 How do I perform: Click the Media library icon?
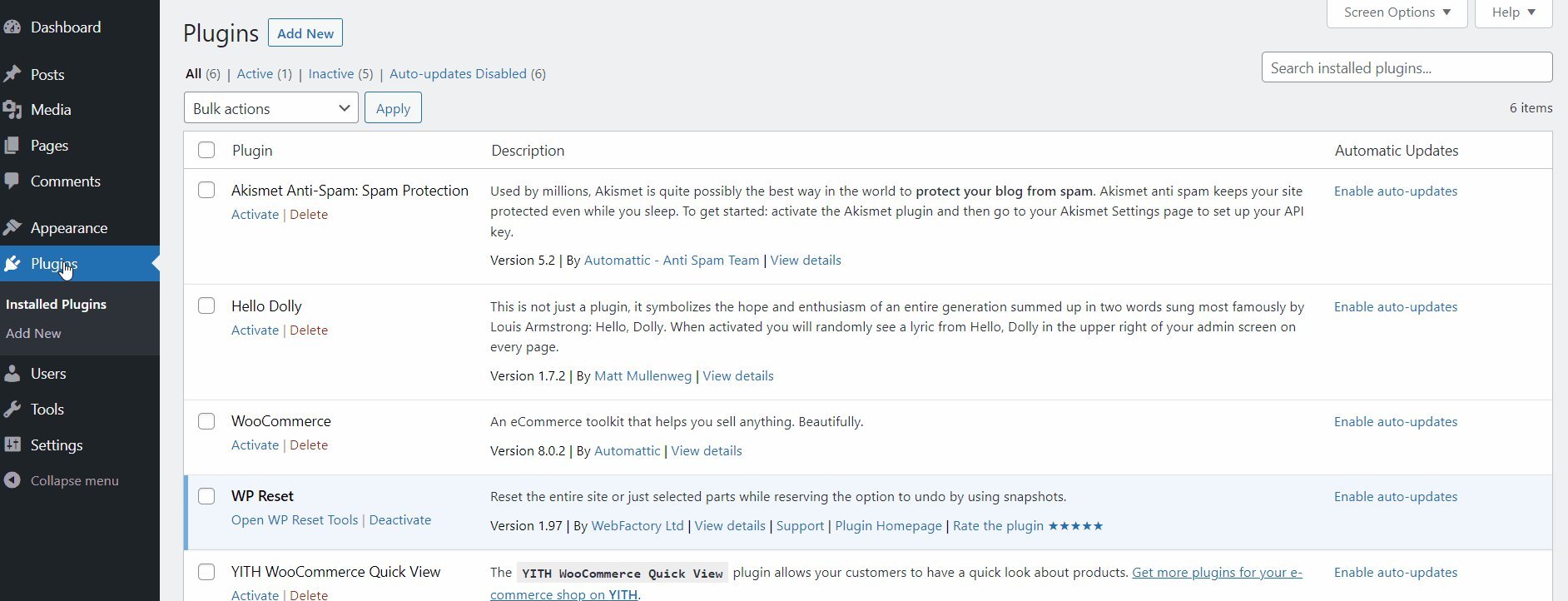tap(12, 110)
